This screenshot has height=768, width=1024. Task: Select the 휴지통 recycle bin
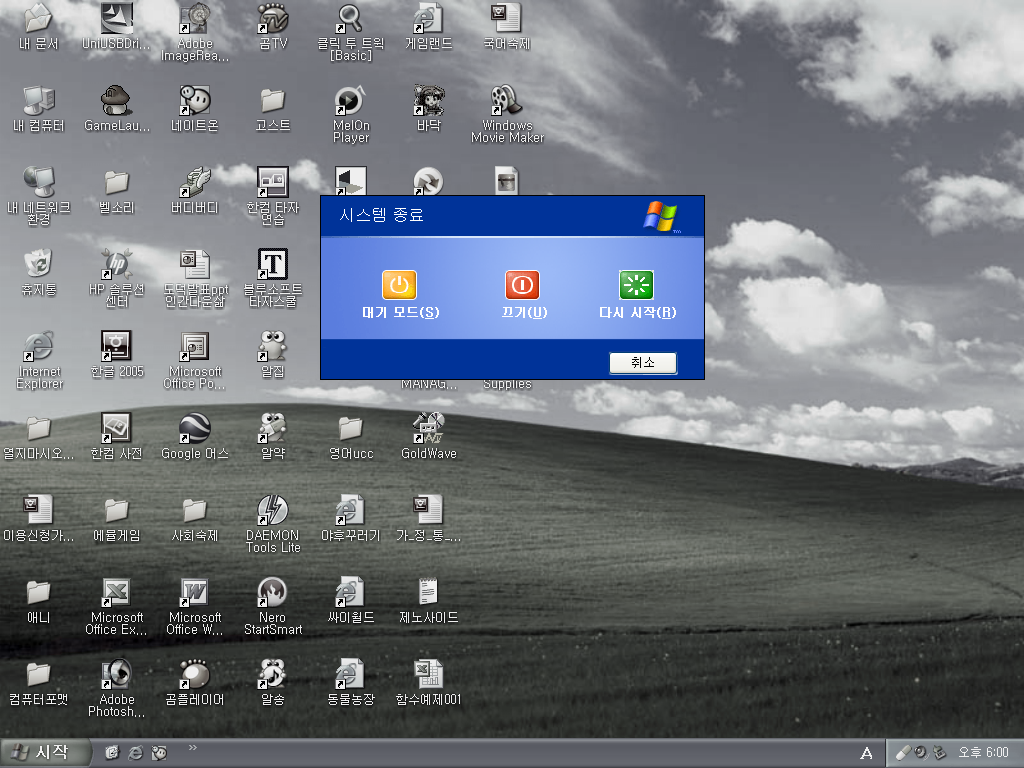coord(39,272)
